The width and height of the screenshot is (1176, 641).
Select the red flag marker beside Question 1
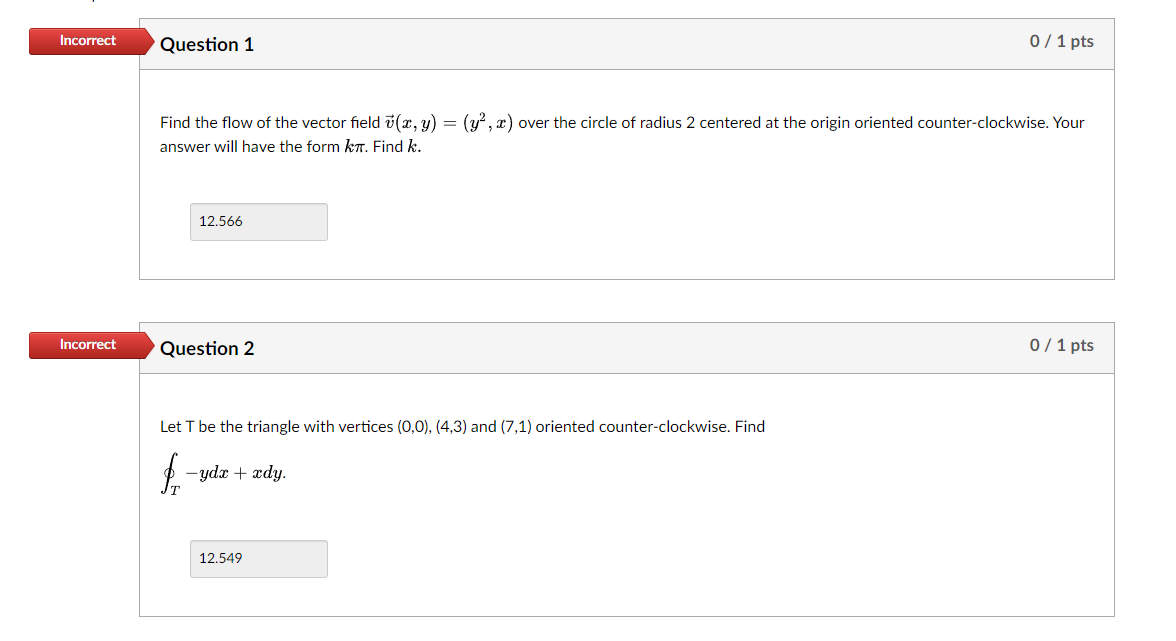click(x=87, y=41)
